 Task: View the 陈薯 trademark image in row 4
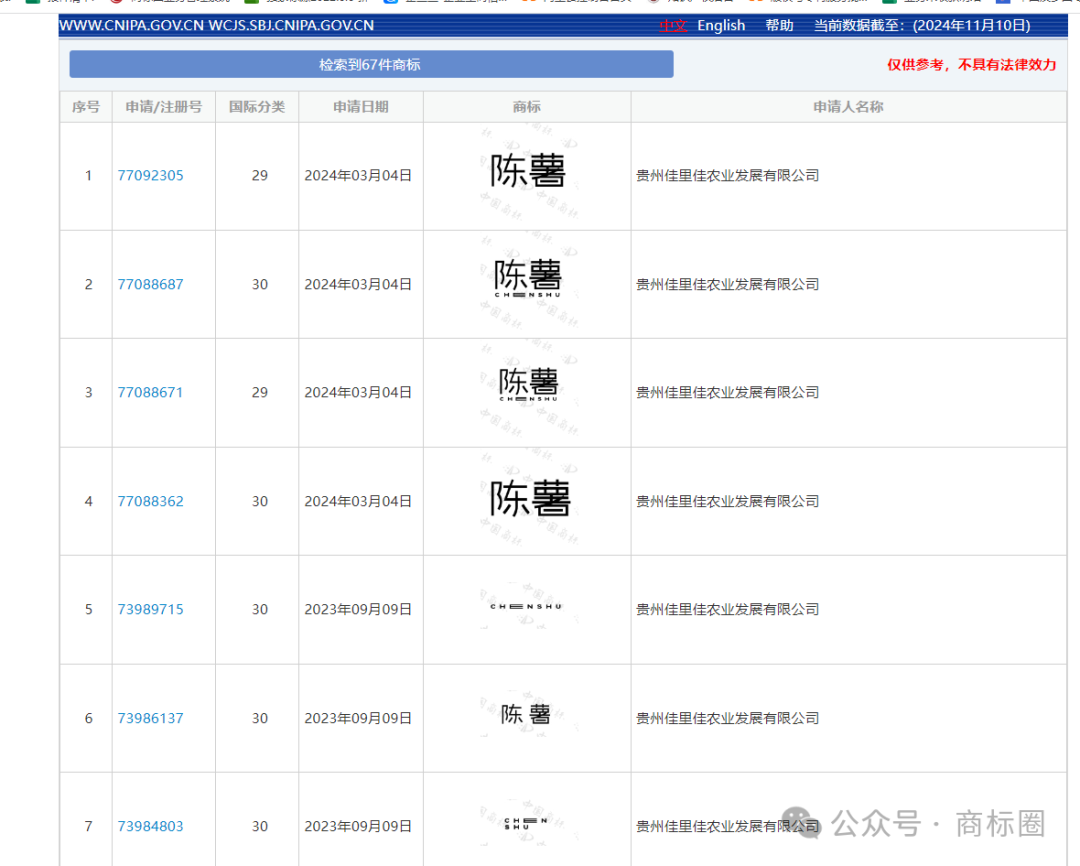click(530, 499)
